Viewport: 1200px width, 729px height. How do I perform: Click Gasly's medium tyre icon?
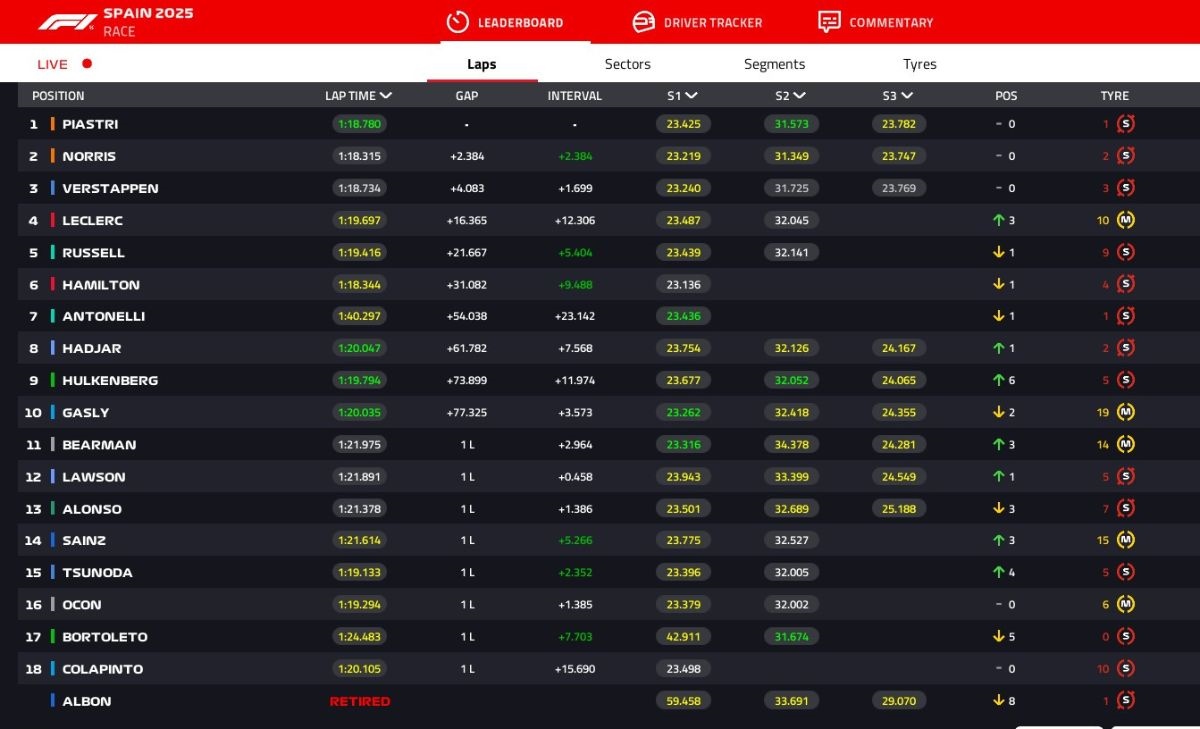point(1126,412)
